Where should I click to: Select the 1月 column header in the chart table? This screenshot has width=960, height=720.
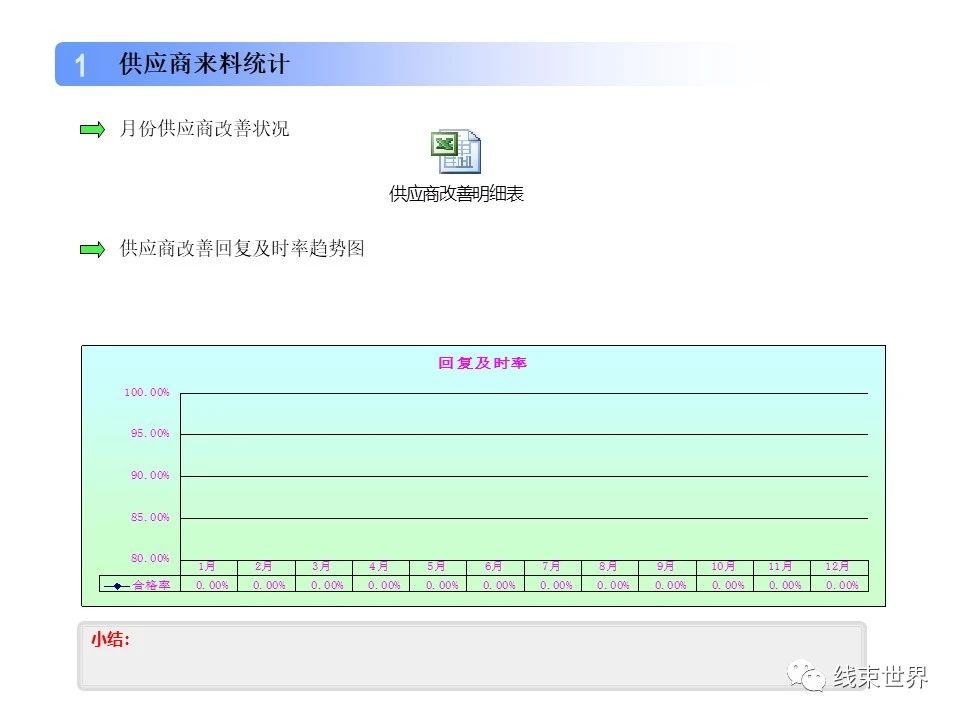208,566
